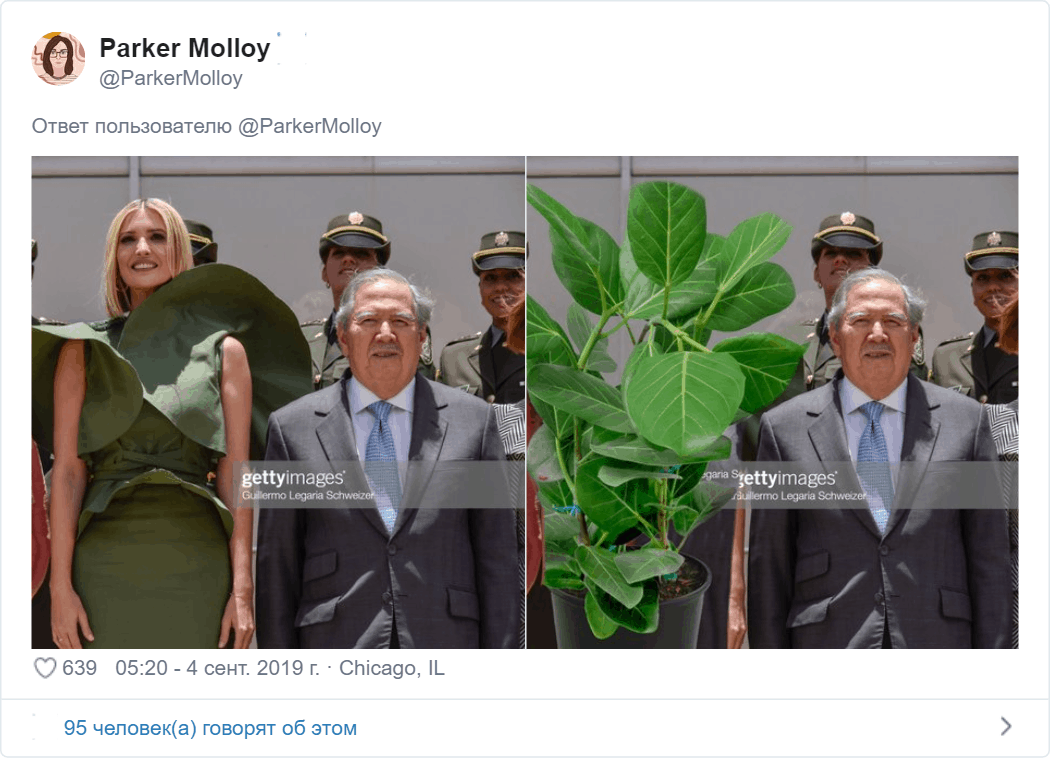1050x759 pixels.
Task: Click the 'Ответ пользователю' reply text
Action: pyautogui.click(x=131, y=126)
